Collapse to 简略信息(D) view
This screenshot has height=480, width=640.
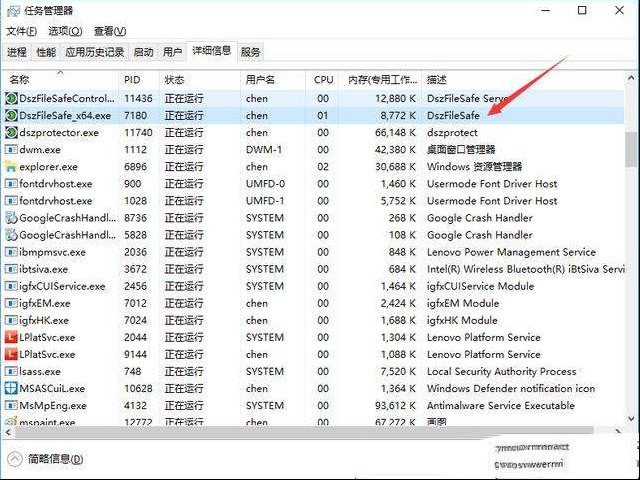pos(45,459)
